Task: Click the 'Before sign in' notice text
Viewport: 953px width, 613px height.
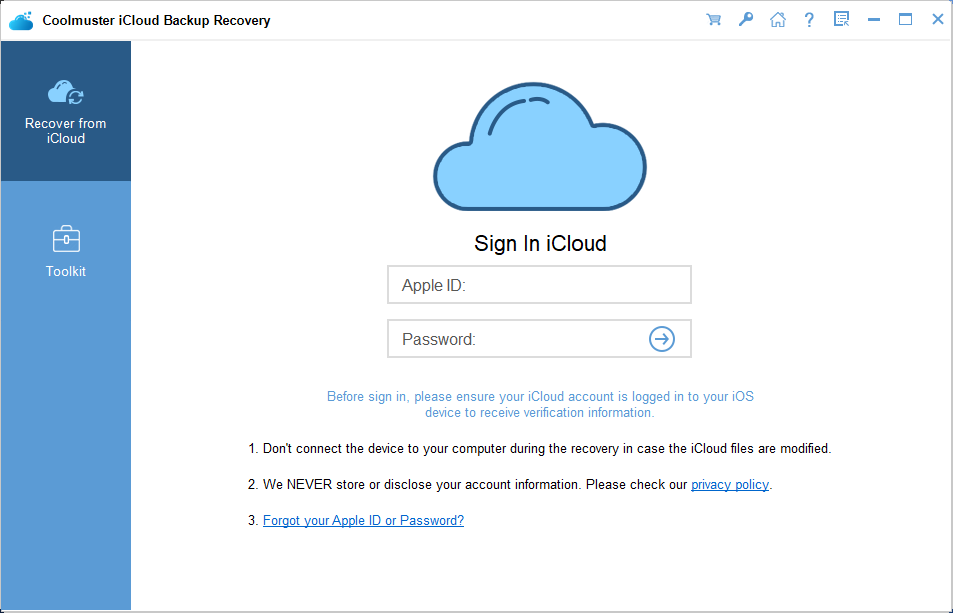Action: [540, 404]
